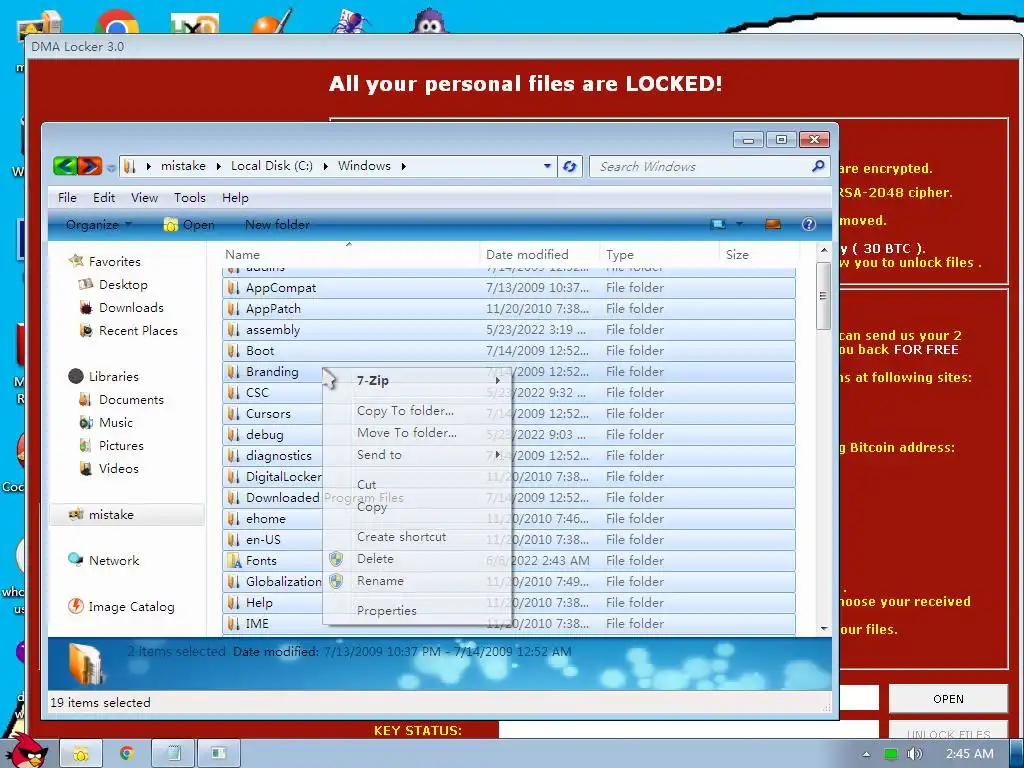1024x768 pixels.
Task: Open the 7-Zip submenu
Action: [x=418, y=381]
